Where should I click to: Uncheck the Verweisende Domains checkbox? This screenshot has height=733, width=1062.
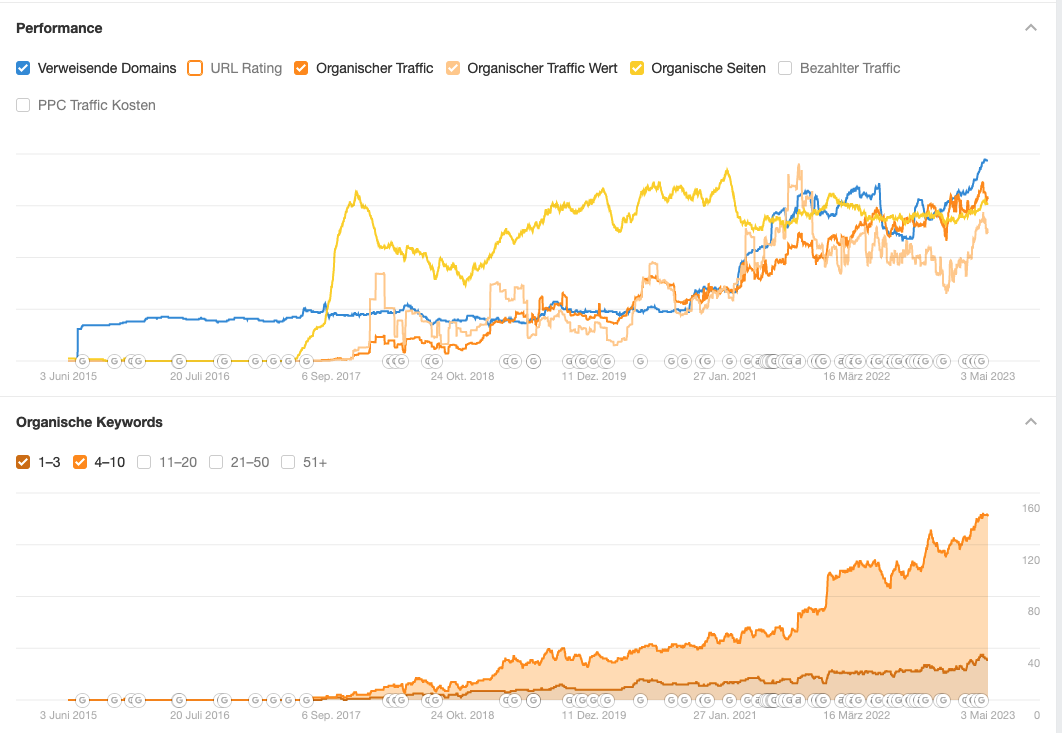coord(23,68)
